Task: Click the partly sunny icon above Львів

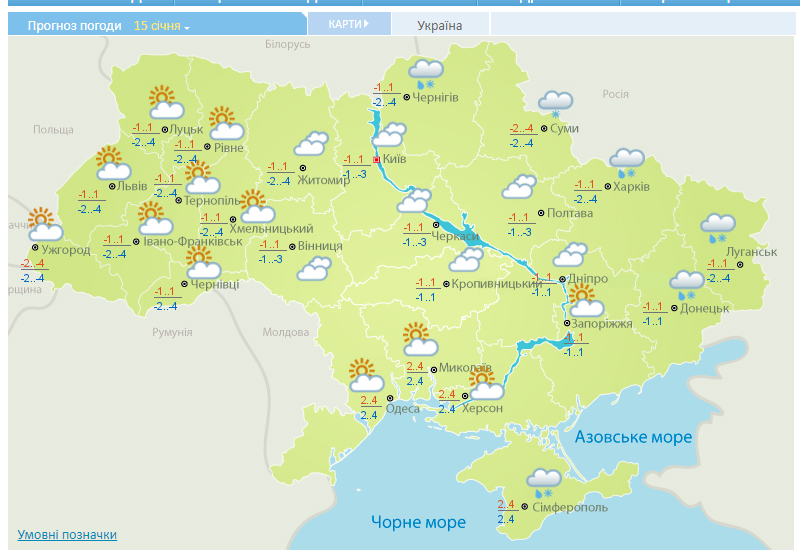Action: pyautogui.click(x=113, y=163)
